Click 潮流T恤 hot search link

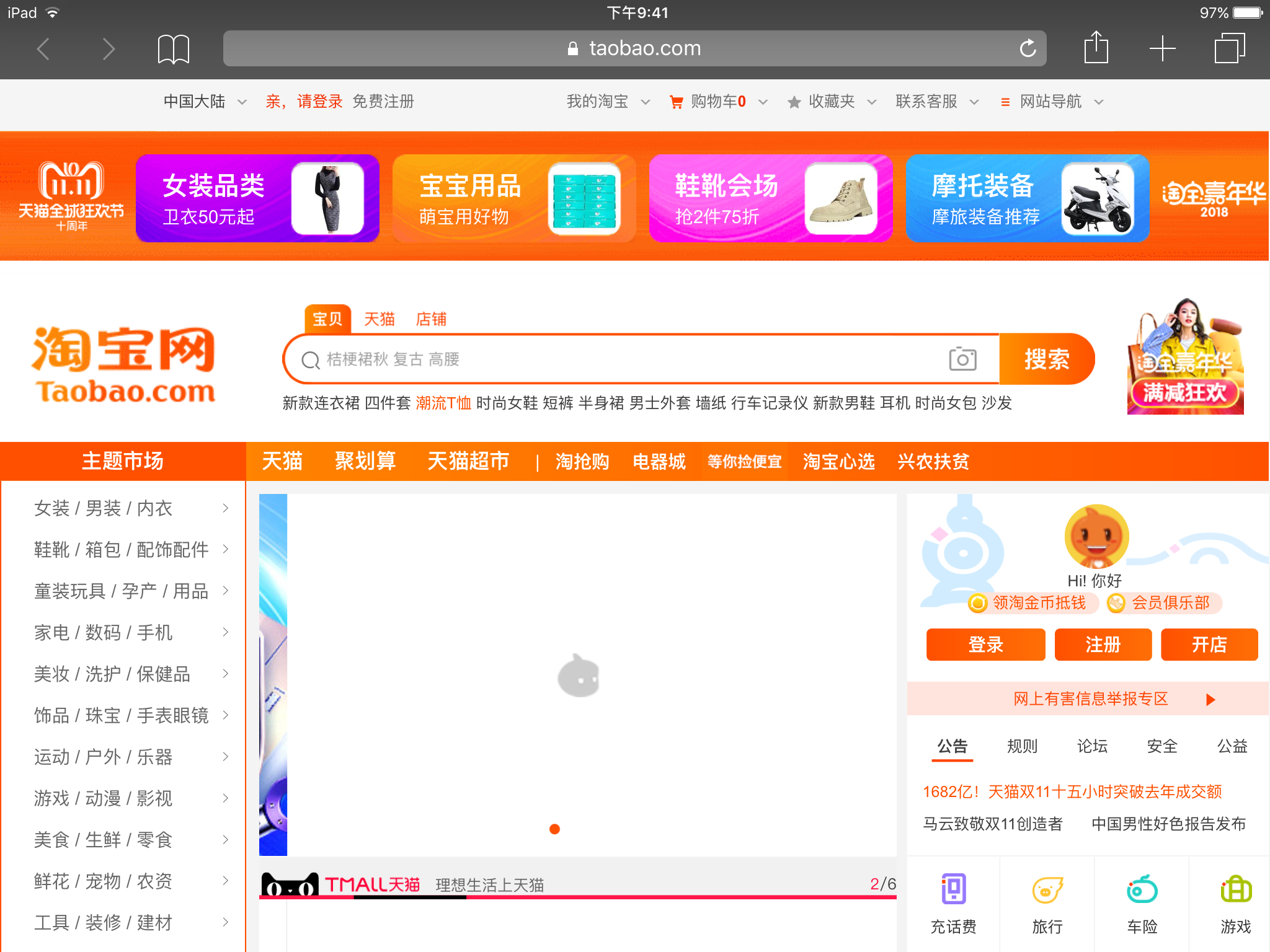point(443,403)
